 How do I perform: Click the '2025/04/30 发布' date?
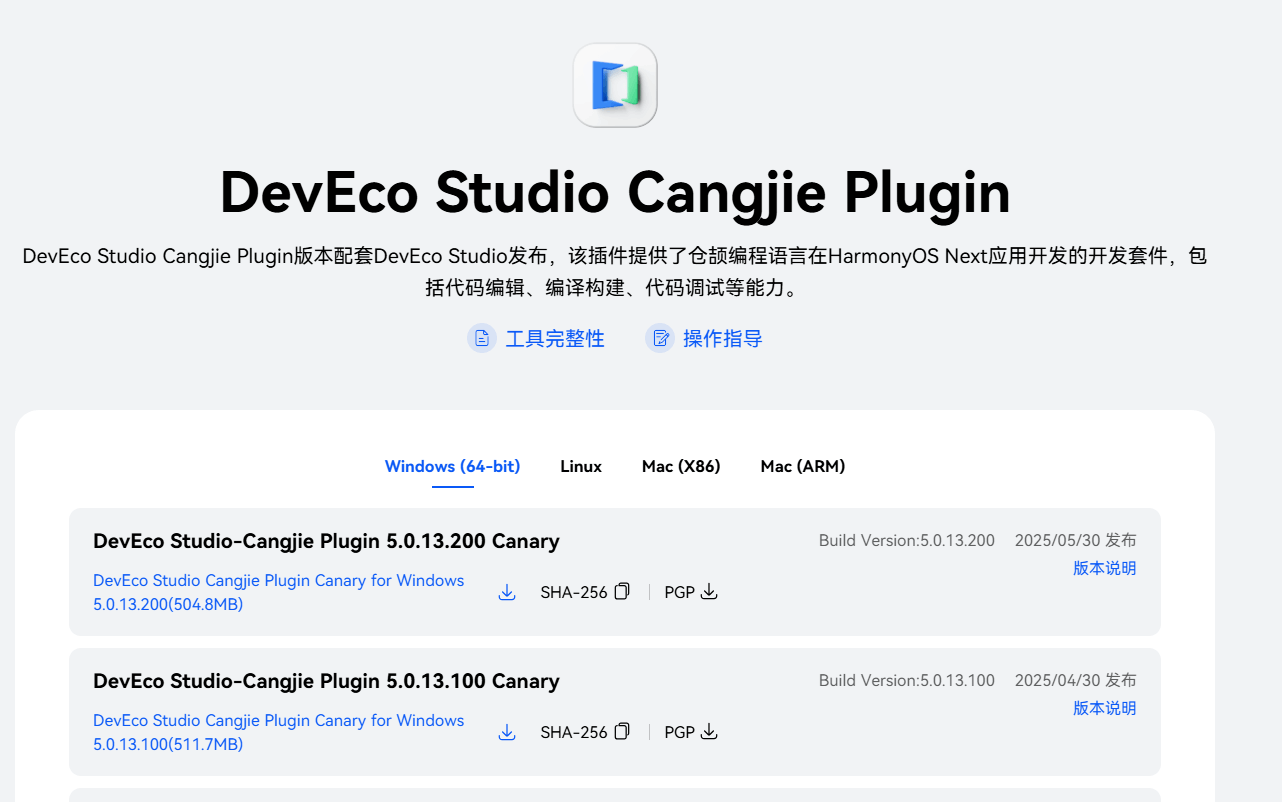pyautogui.click(x=1076, y=680)
